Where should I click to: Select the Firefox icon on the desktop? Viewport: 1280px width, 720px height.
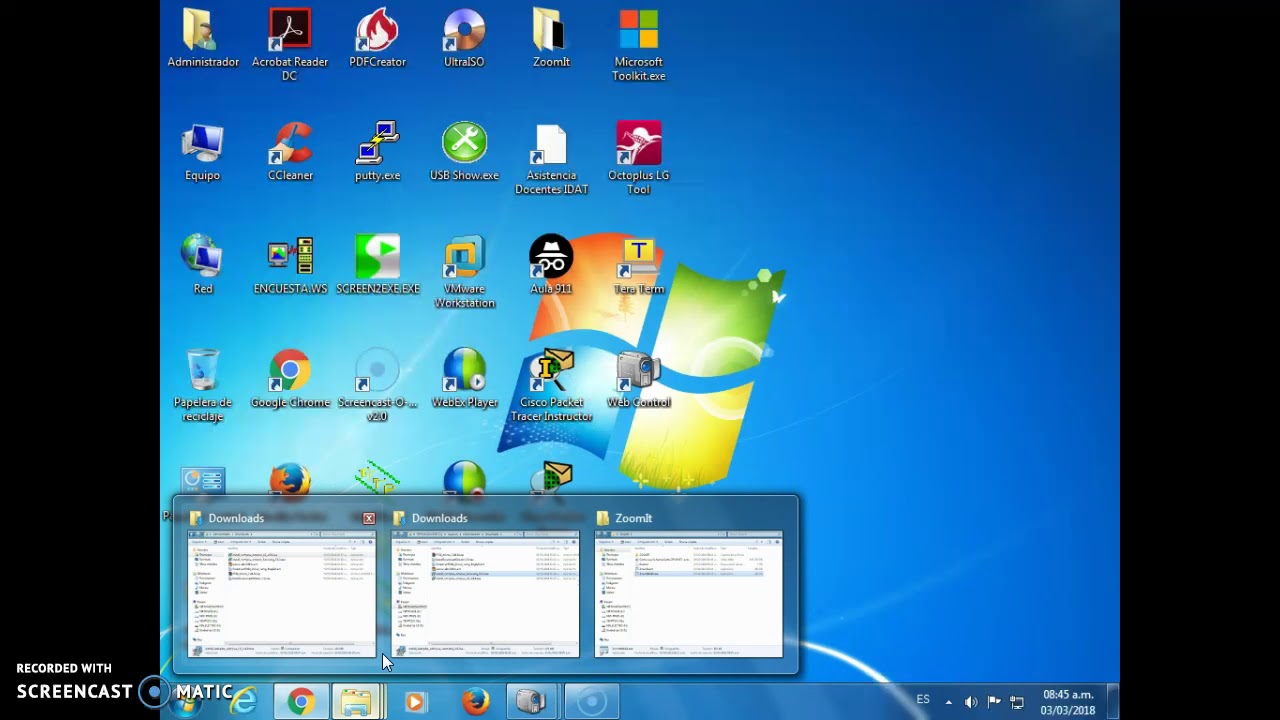(x=290, y=479)
